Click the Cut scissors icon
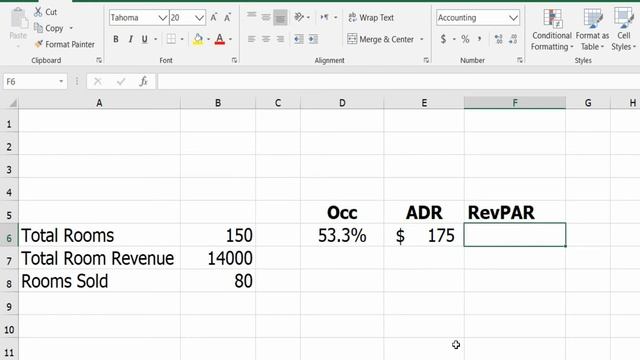640x360 pixels. click(x=38, y=12)
